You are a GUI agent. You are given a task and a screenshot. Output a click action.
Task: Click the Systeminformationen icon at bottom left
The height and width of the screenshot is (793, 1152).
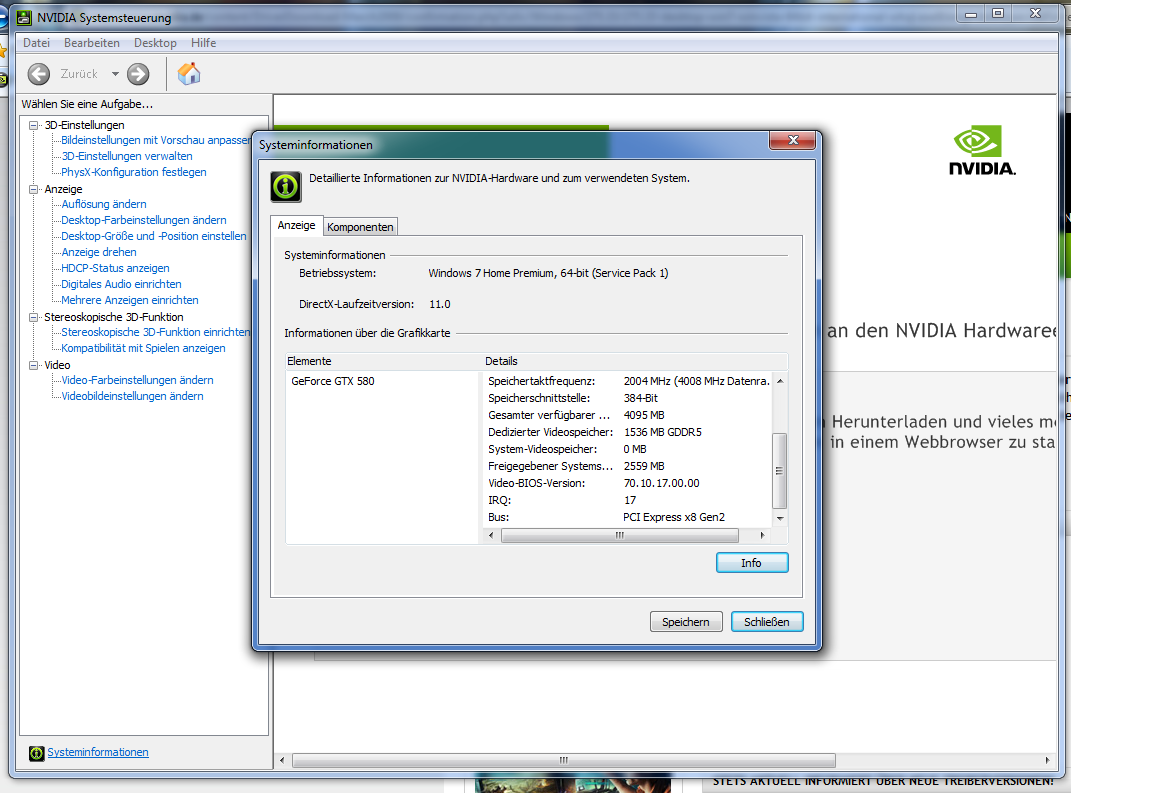(x=37, y=753)
